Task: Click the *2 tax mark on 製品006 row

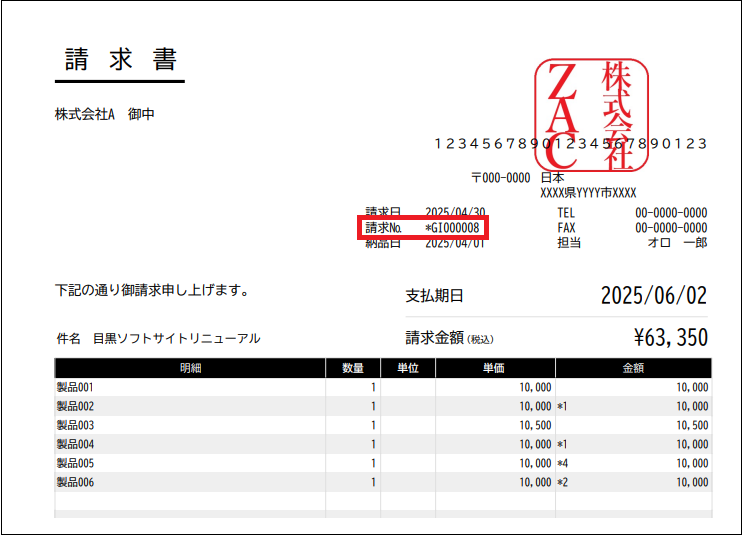Action: [563, 482]
